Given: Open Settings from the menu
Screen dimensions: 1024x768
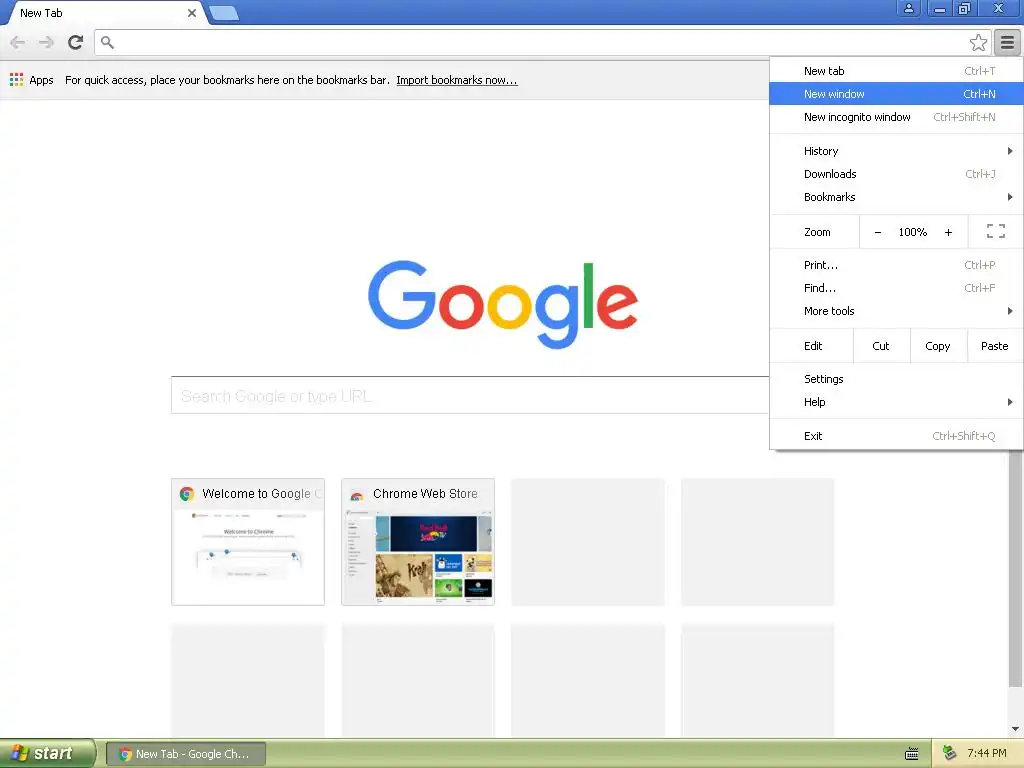Looking at the screenshot, I should [896, 379].
